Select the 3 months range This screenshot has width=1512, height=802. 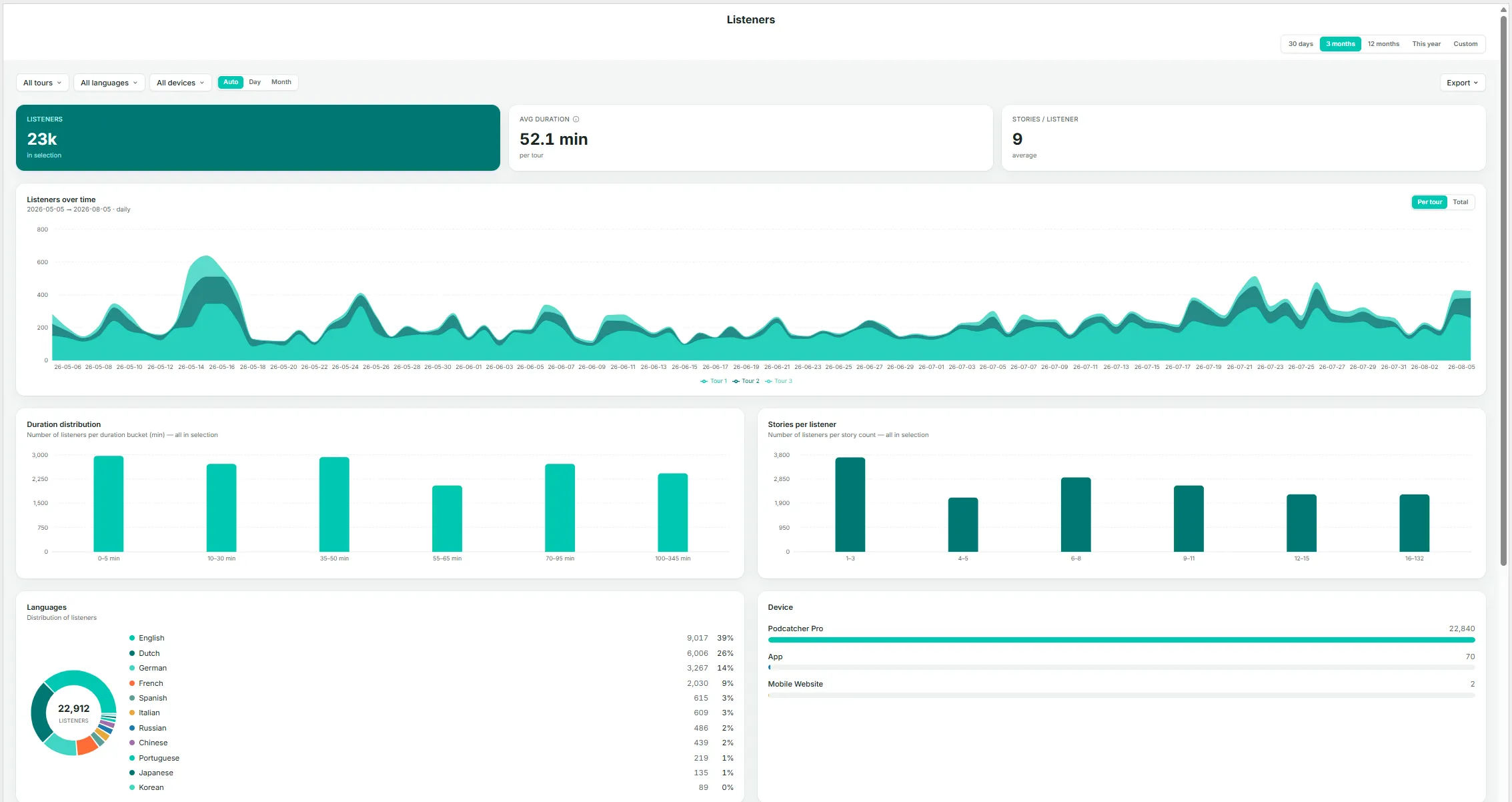[1340, 44]
